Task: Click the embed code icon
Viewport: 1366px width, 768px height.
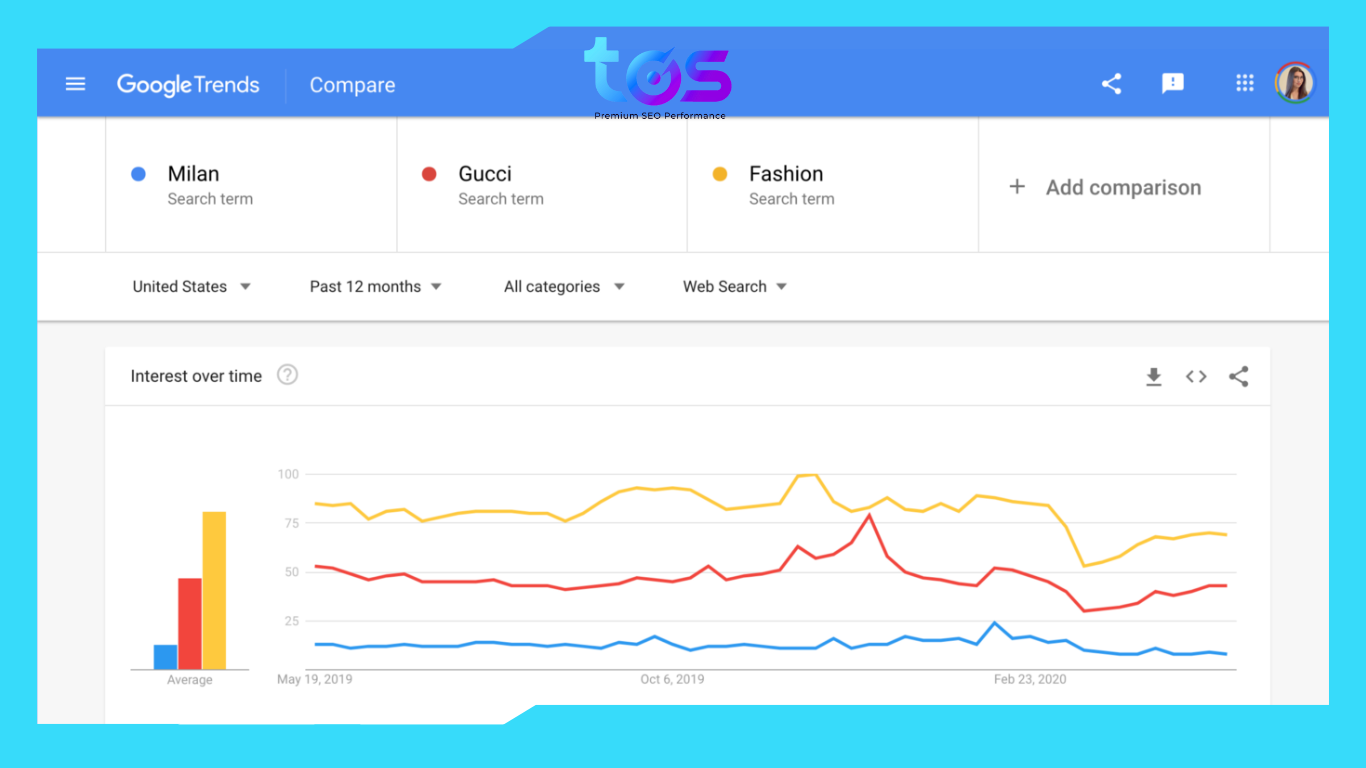Action: coord(1196,377)
